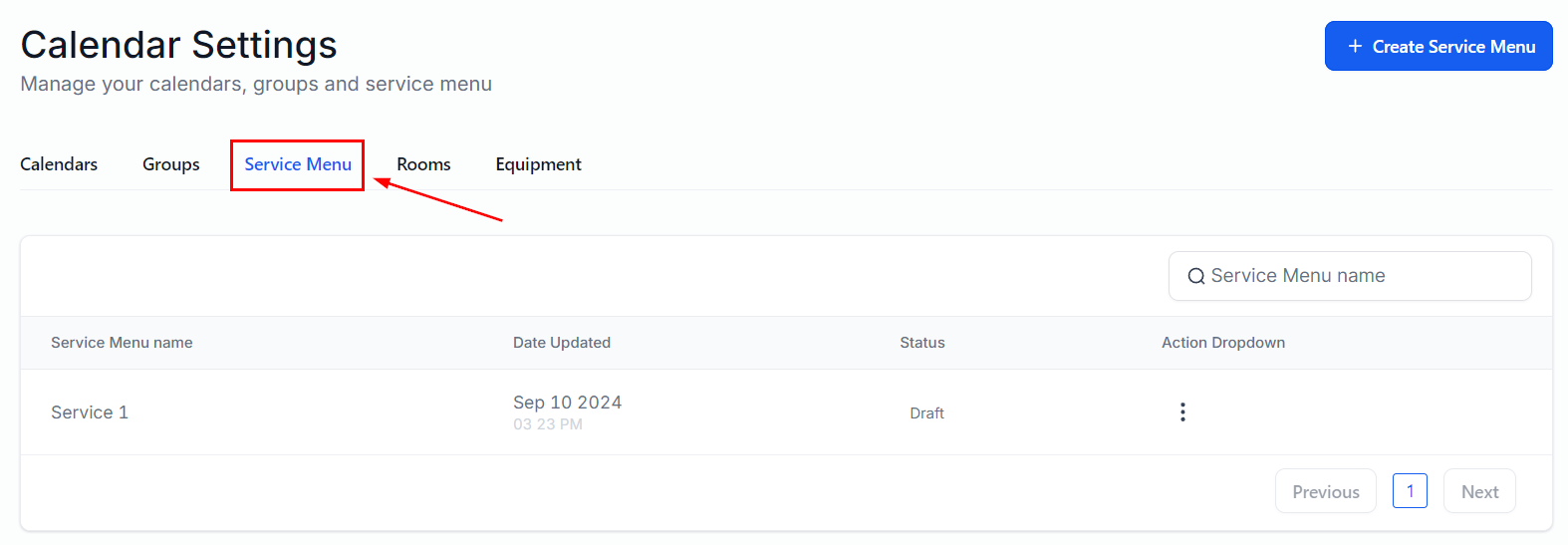Viewport: 1568px width, 545px height.
Task: Open the Service 1 three-dot actions menu
Action: [x=1182, y=412]
